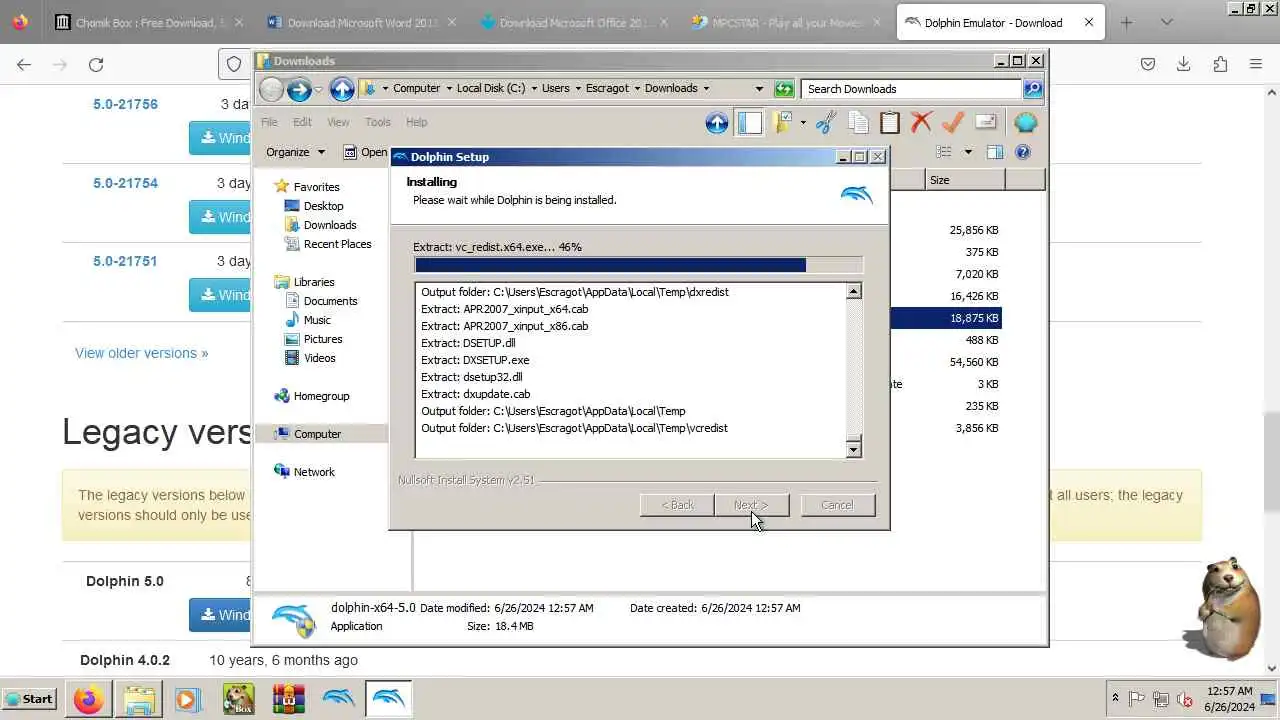Click the Pocket save icon in Firefox
Screen dimensions: 1280x720
[1148, 64]
